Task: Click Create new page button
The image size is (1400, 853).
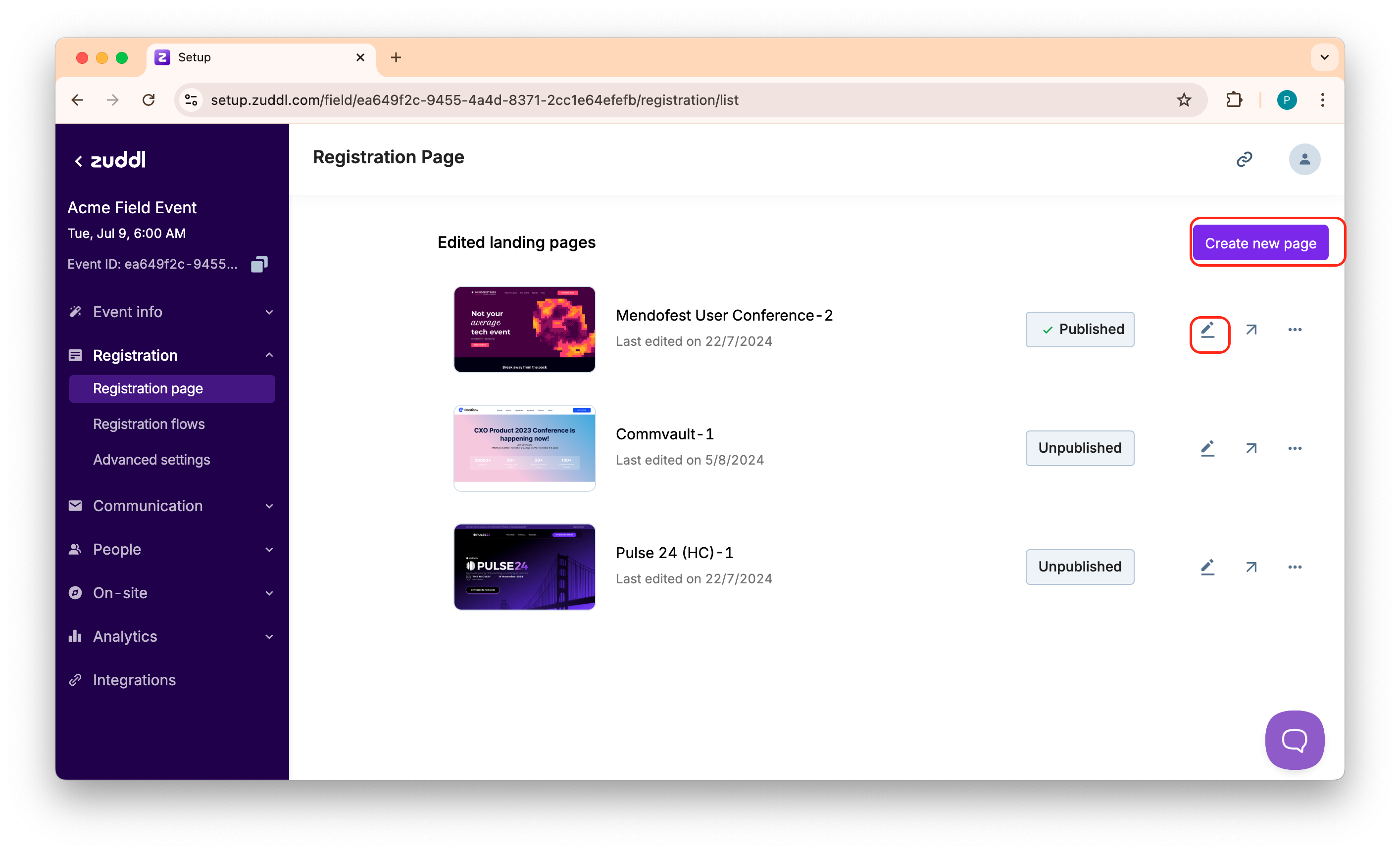Action: point(1260,243)
